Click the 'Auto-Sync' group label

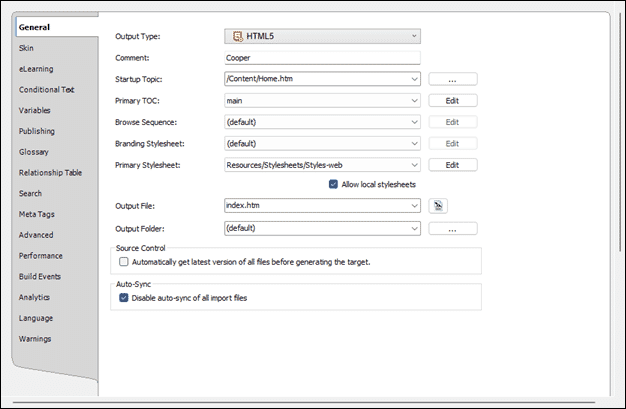coord(133,284)
